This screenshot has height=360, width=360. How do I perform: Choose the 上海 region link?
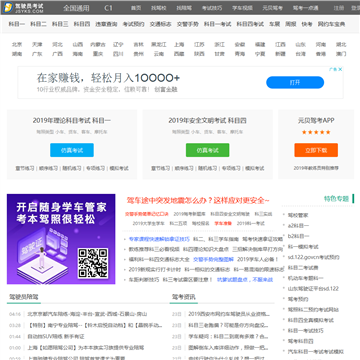click(x=179, y=44)
